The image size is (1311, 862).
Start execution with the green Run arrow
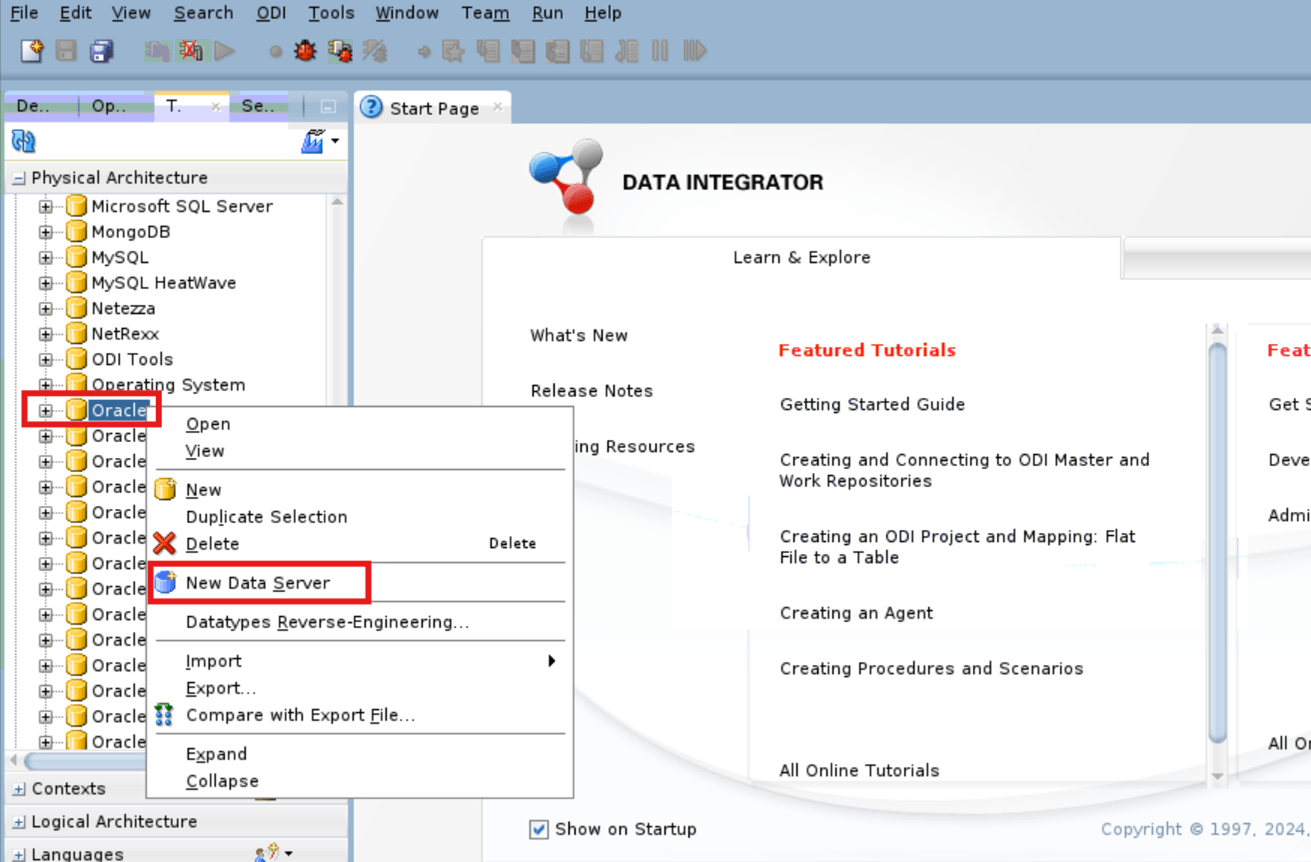223,51
